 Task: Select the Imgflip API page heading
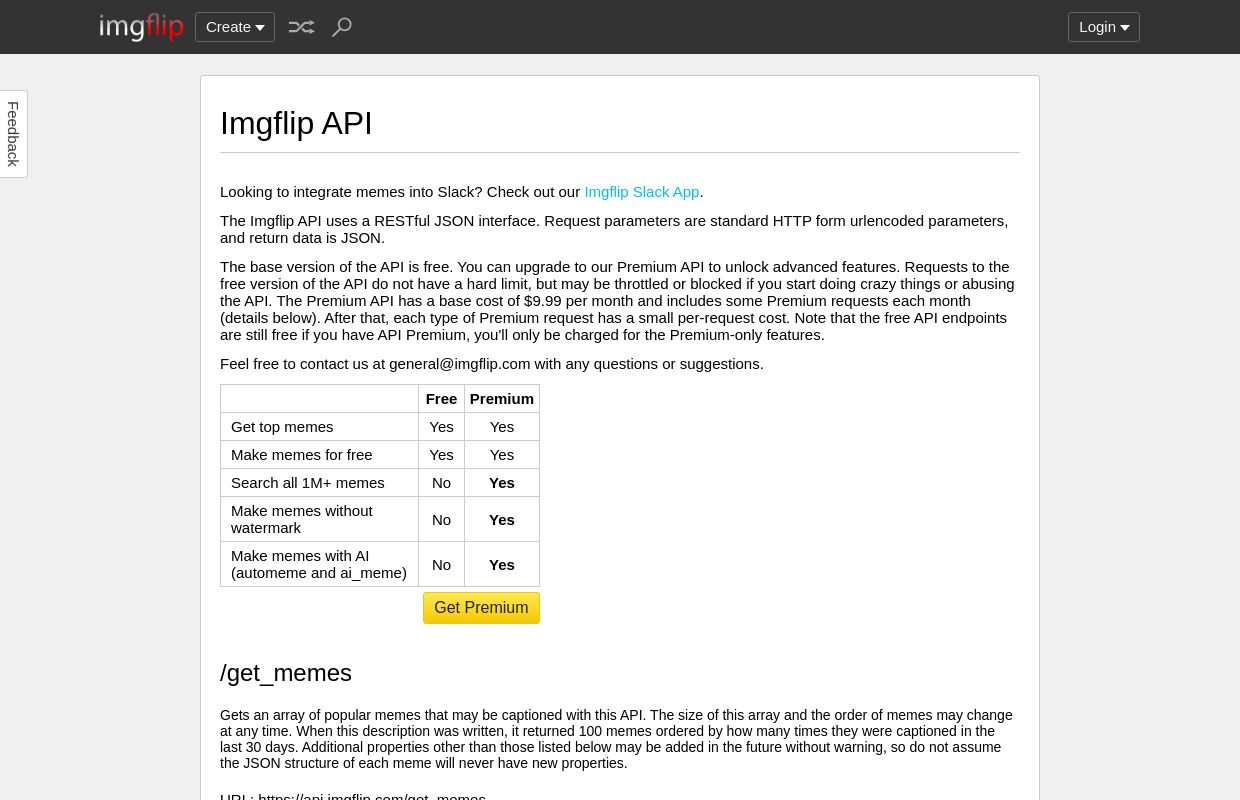pos(296,123)
